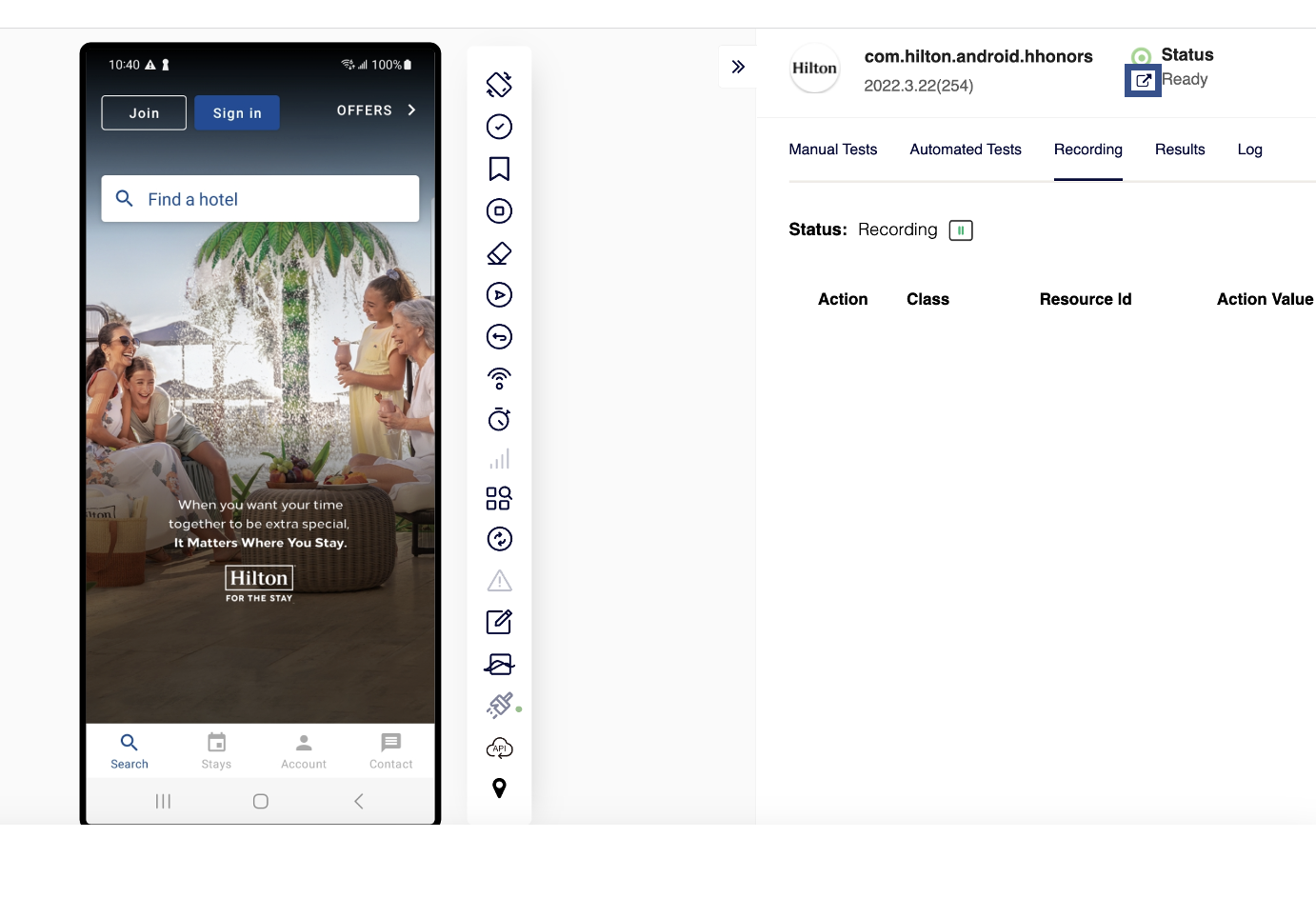
Task: Click the rotate device icon
Action: pos(499,85)
